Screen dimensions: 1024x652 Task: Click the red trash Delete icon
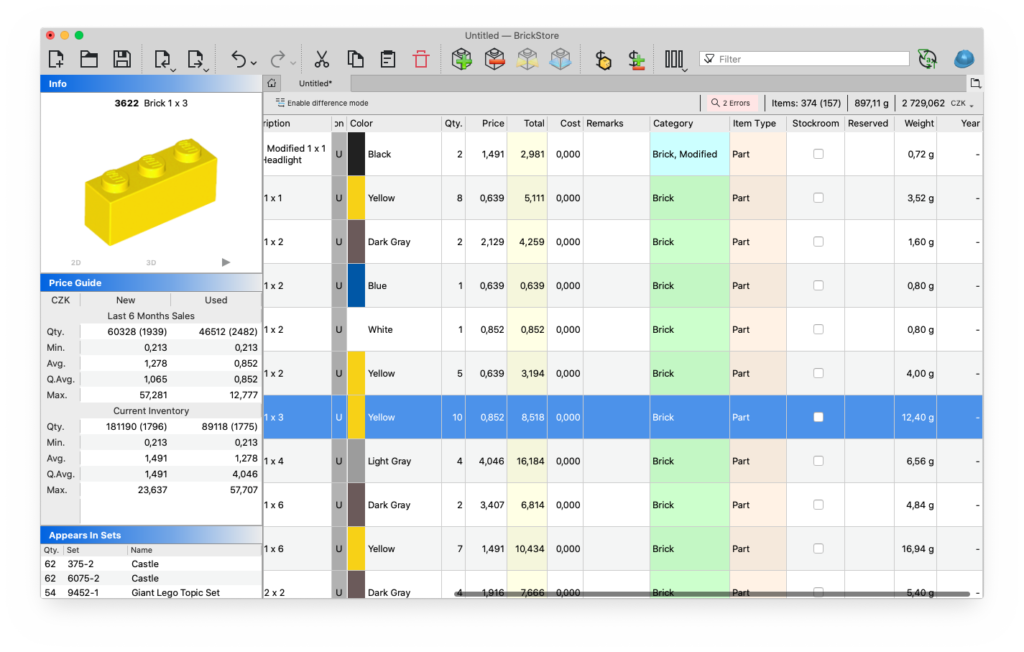pos(420,59)
